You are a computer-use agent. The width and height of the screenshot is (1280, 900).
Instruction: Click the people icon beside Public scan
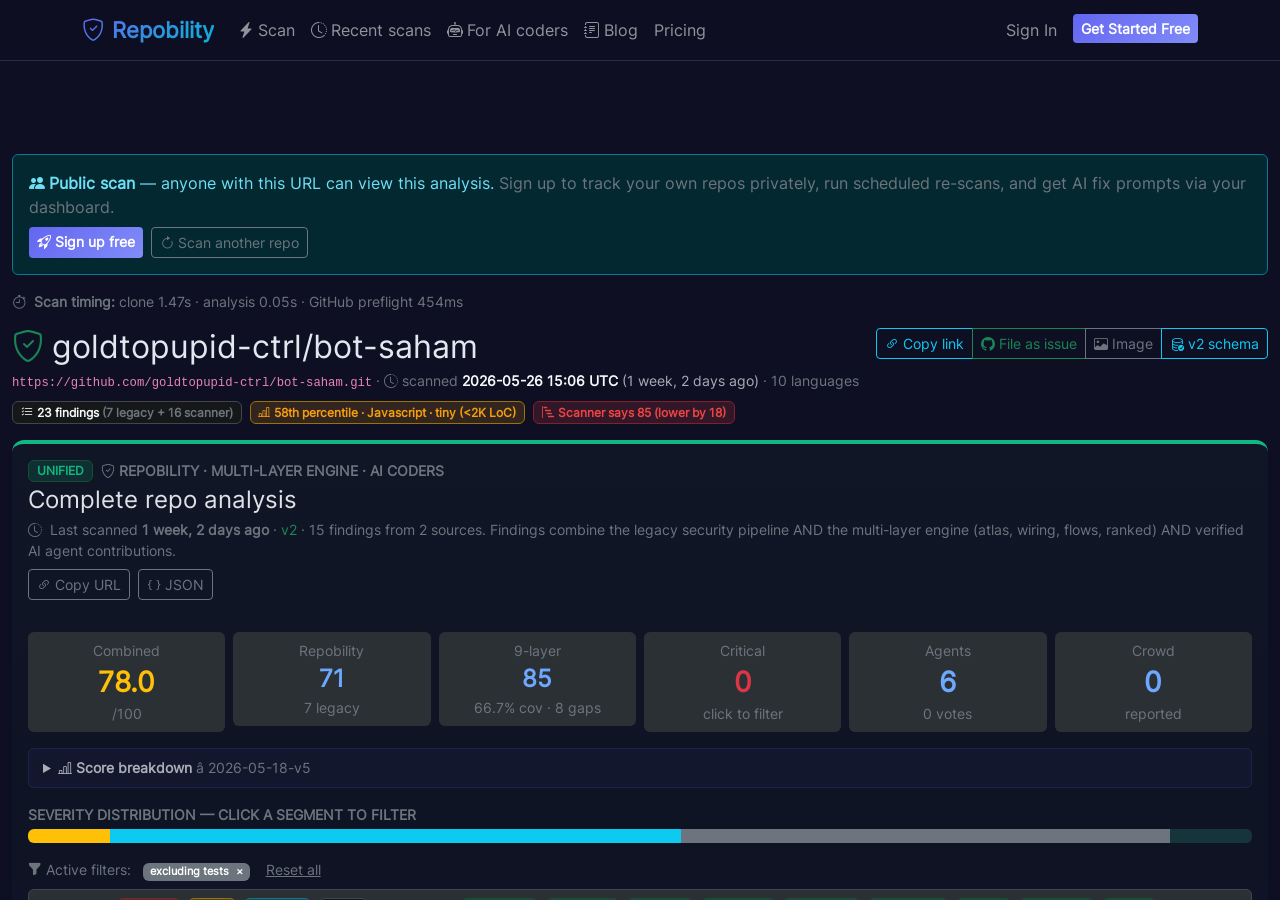point(37,183)
